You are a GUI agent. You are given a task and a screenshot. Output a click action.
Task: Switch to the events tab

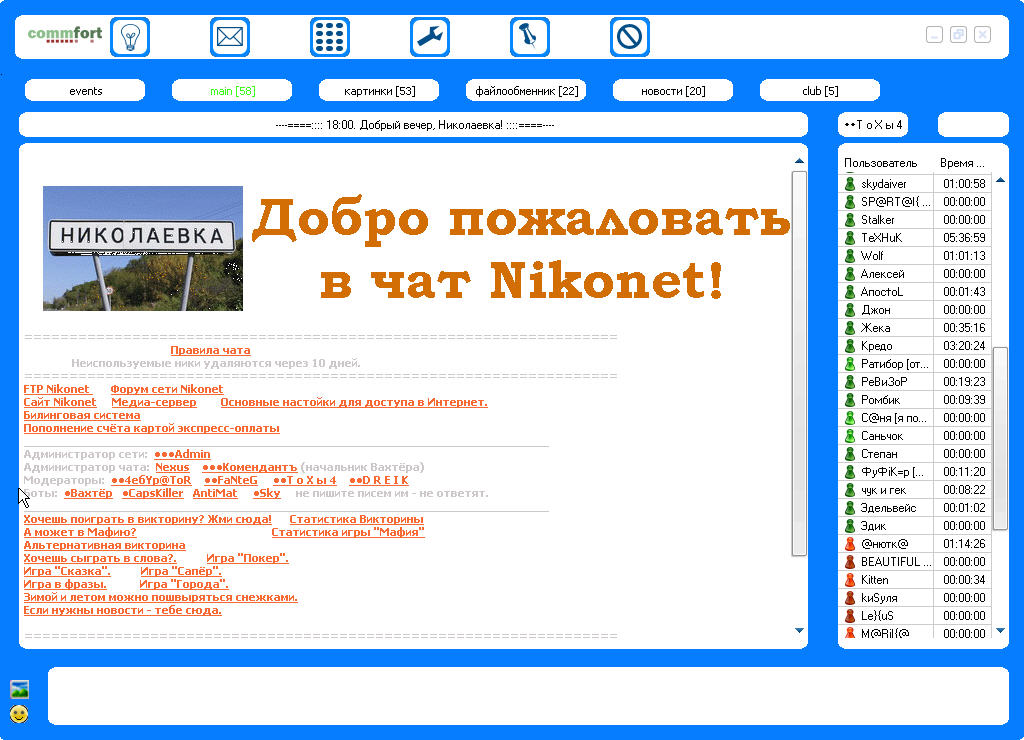click(85, 91)
